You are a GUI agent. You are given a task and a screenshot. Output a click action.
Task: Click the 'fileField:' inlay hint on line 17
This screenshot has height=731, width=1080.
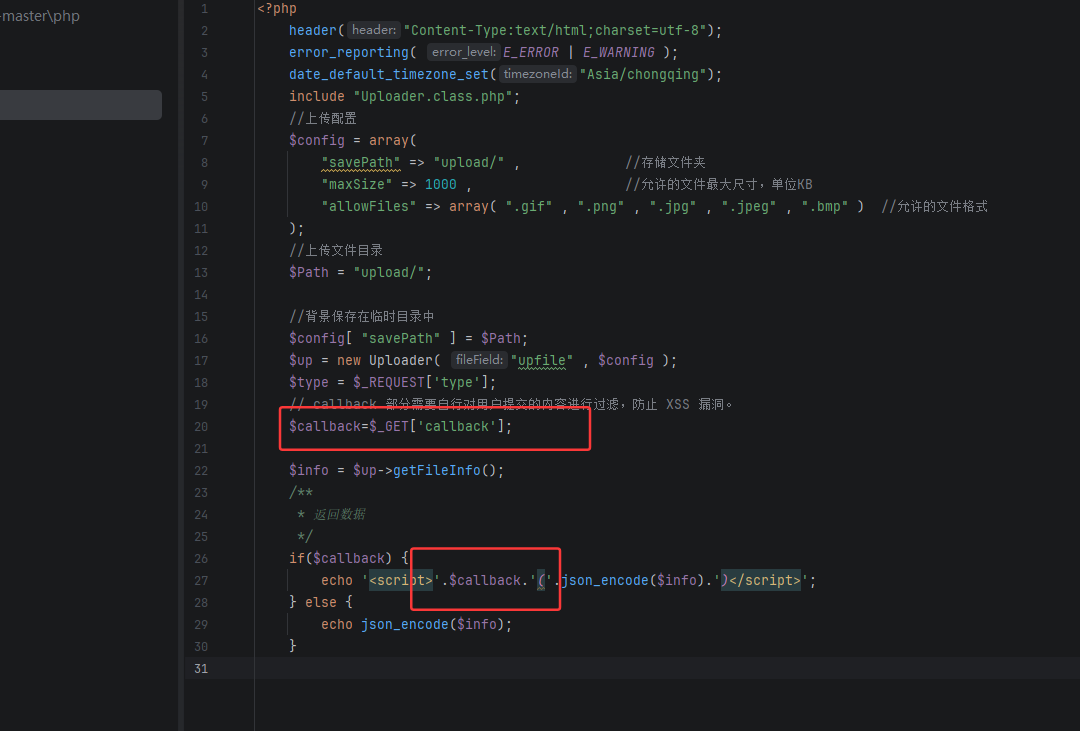[478, 360]
